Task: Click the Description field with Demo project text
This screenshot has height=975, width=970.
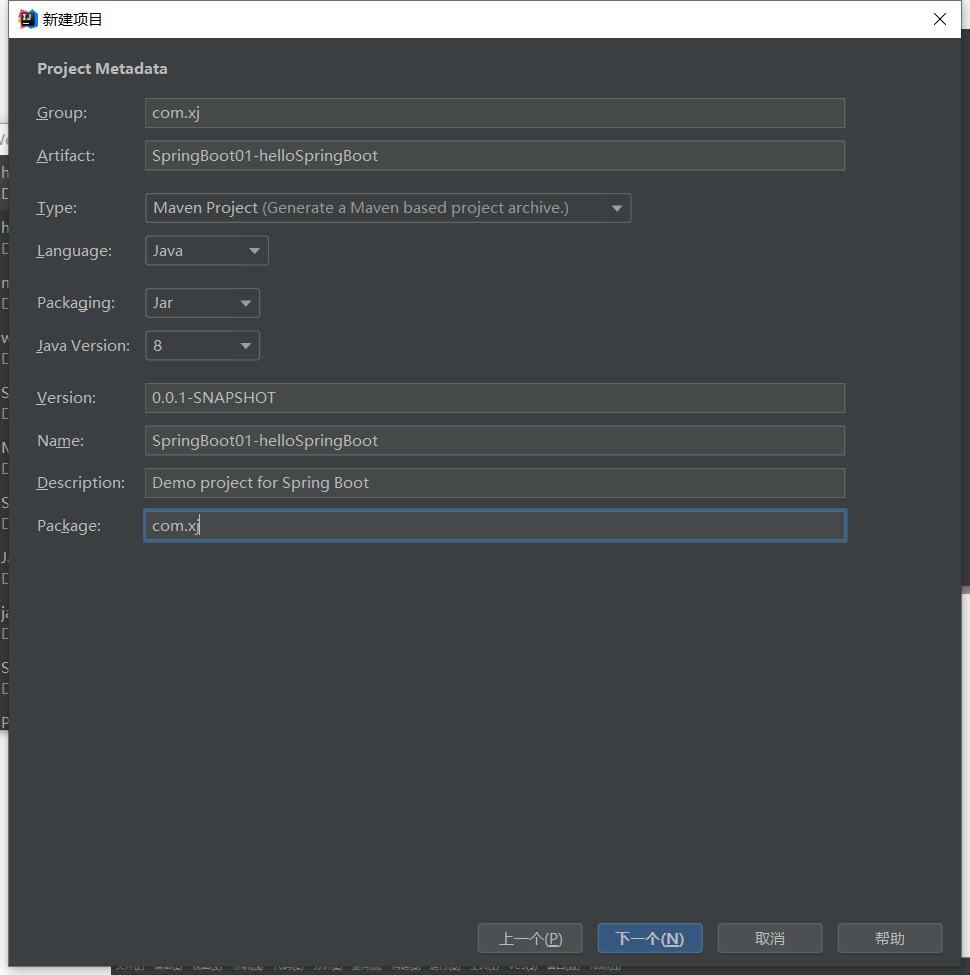Action: point(494,483)
